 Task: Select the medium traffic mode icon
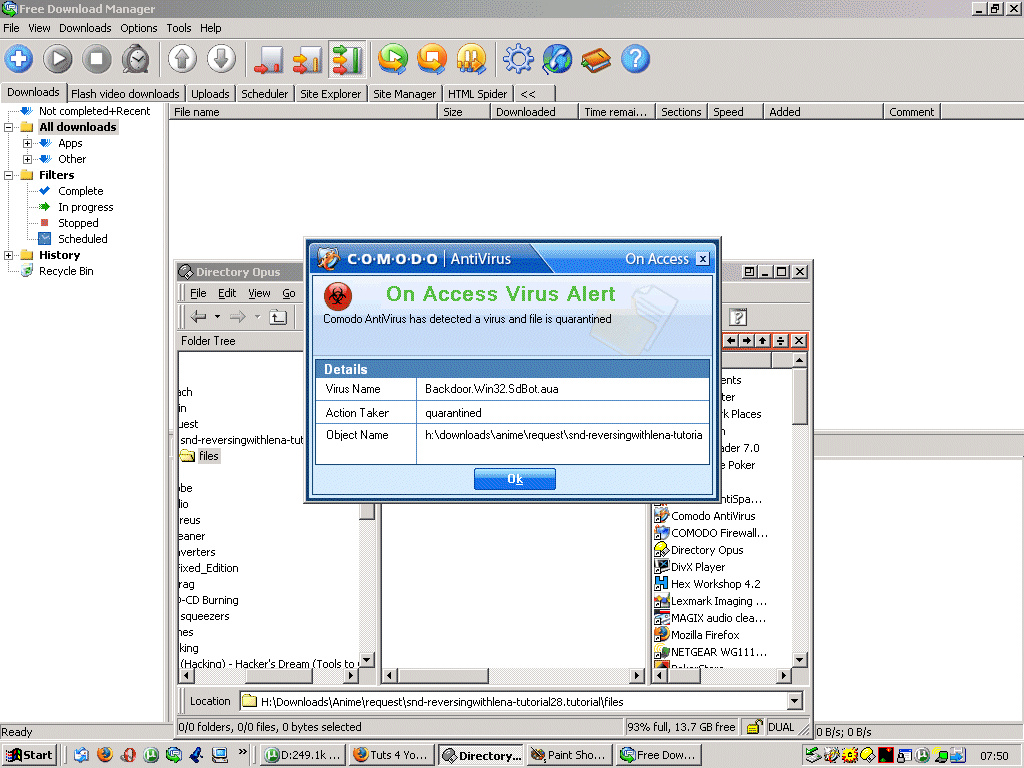[x=308, y=59]
